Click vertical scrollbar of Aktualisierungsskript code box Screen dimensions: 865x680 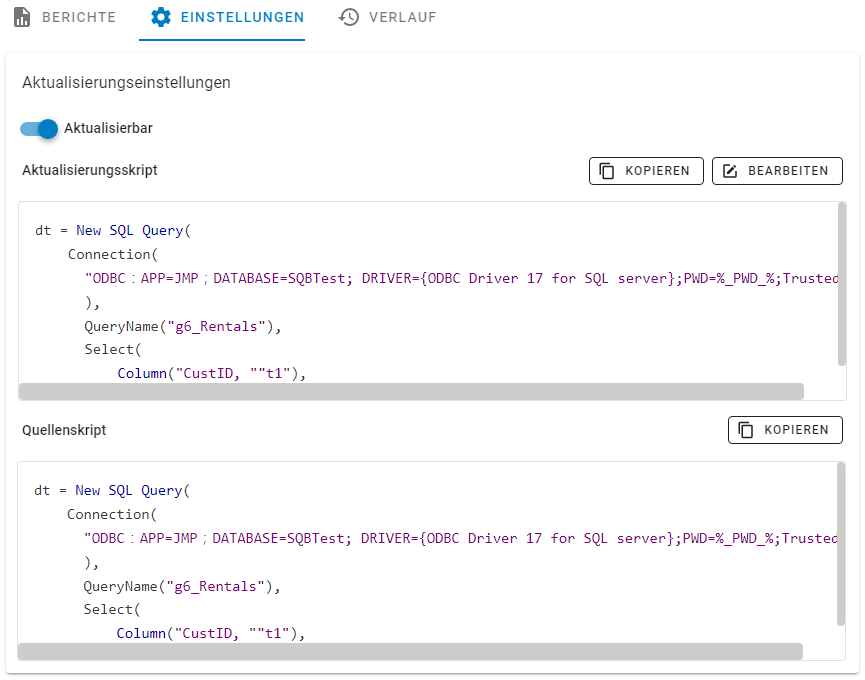(x=841, y=285)
